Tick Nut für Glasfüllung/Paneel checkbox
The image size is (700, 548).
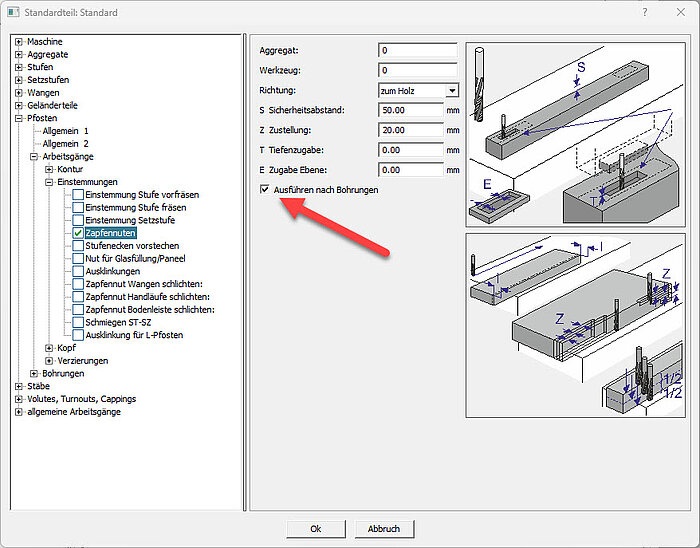pos(78,258)
